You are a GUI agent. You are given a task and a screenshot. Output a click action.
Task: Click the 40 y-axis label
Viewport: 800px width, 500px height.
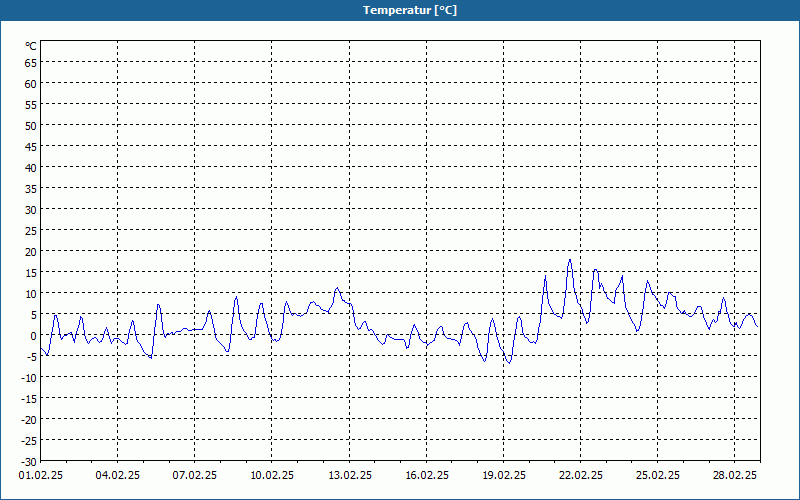pyautogui.click(x=31, y=168)
